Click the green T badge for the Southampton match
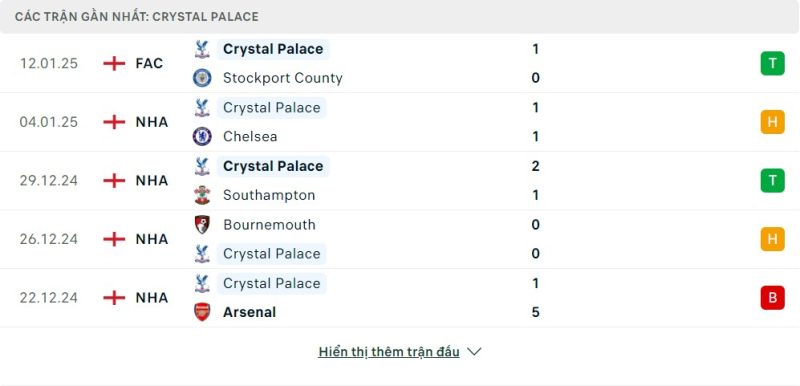Screen dimensions: 800x386 (772, 181)
